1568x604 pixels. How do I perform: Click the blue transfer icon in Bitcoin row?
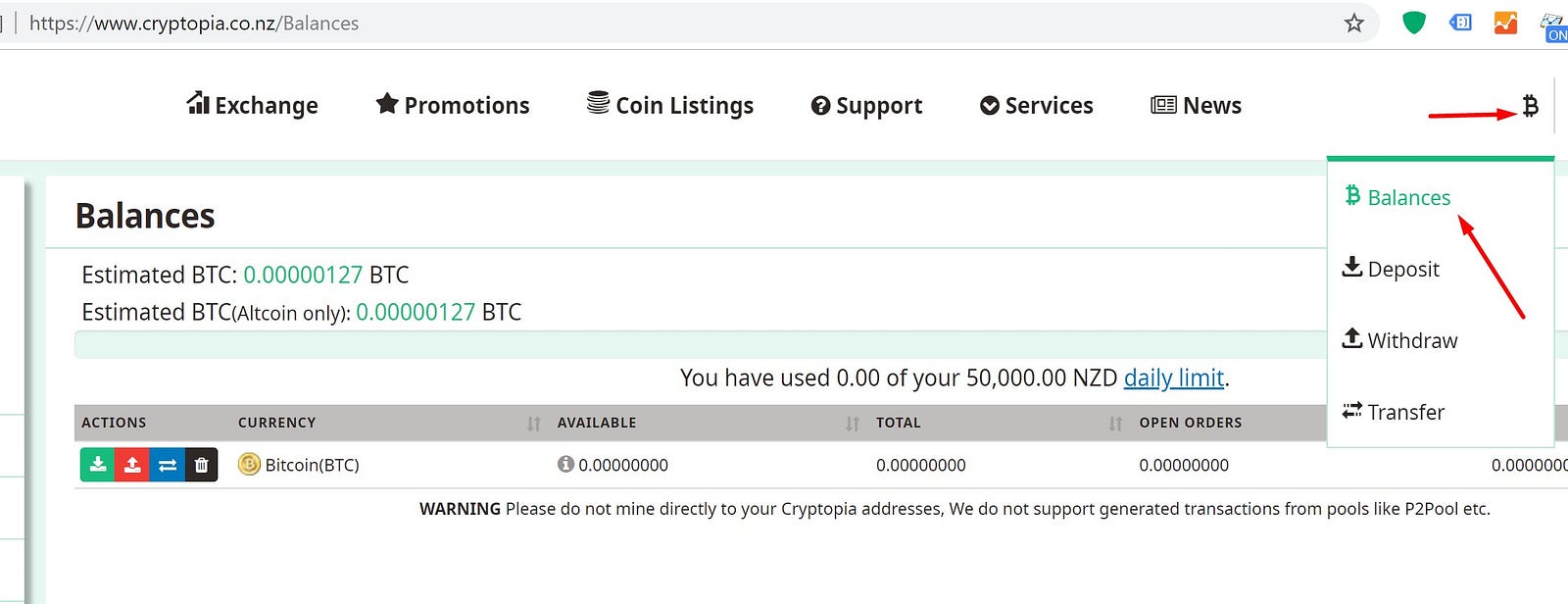click(x=167, y=465)
